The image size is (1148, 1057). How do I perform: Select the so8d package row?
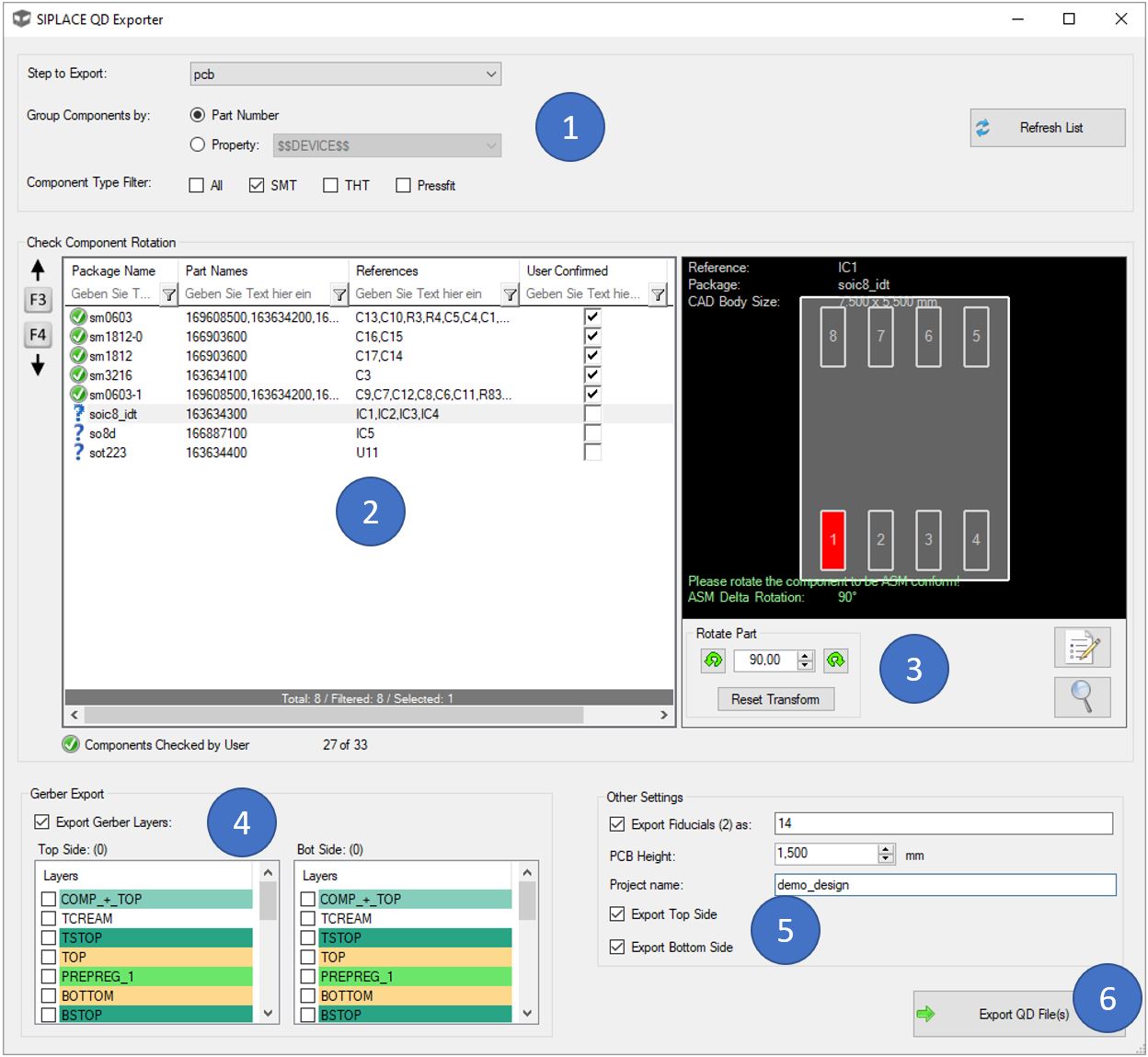pyautogui.click(x=368, y=433)
